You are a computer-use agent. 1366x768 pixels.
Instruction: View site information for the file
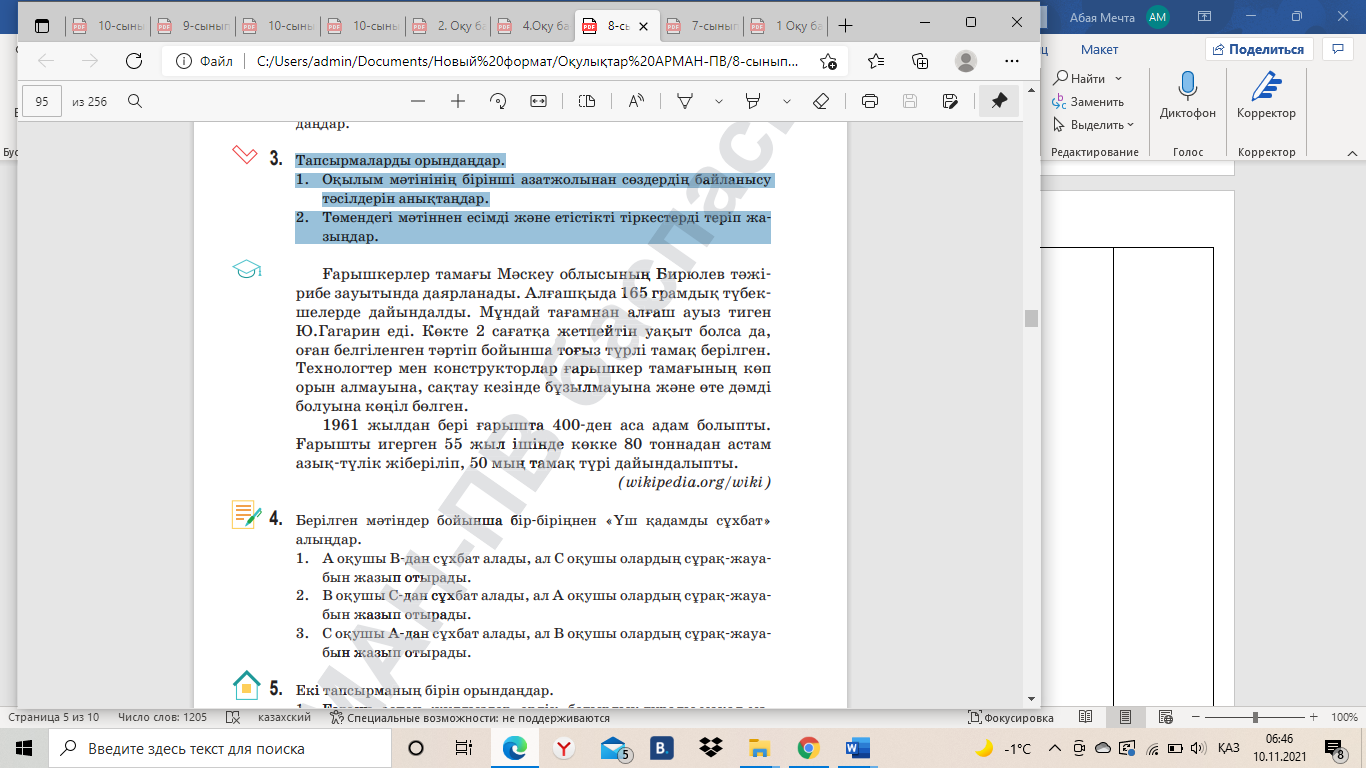pyautogui.click(x=205, y=61)
